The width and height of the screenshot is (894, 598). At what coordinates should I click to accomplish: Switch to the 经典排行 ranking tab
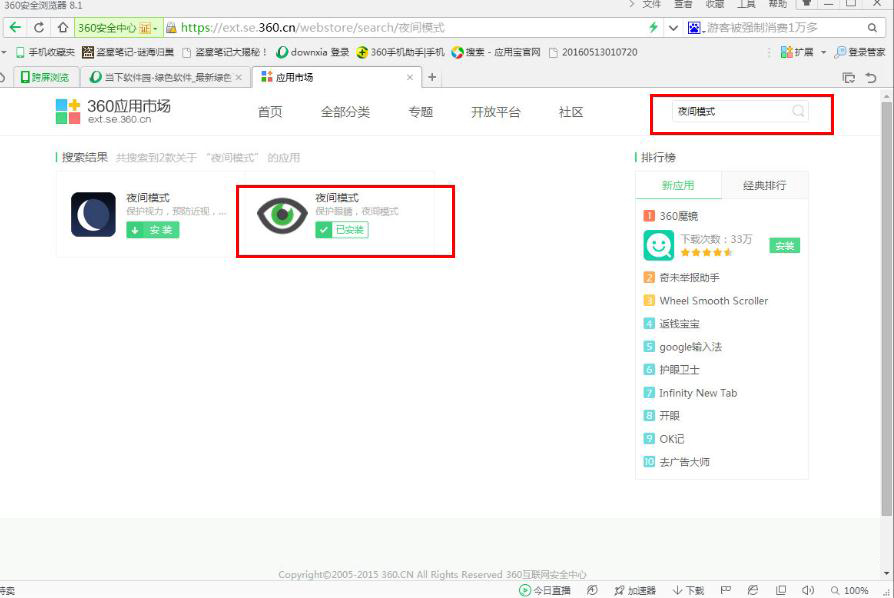(764, 185)
